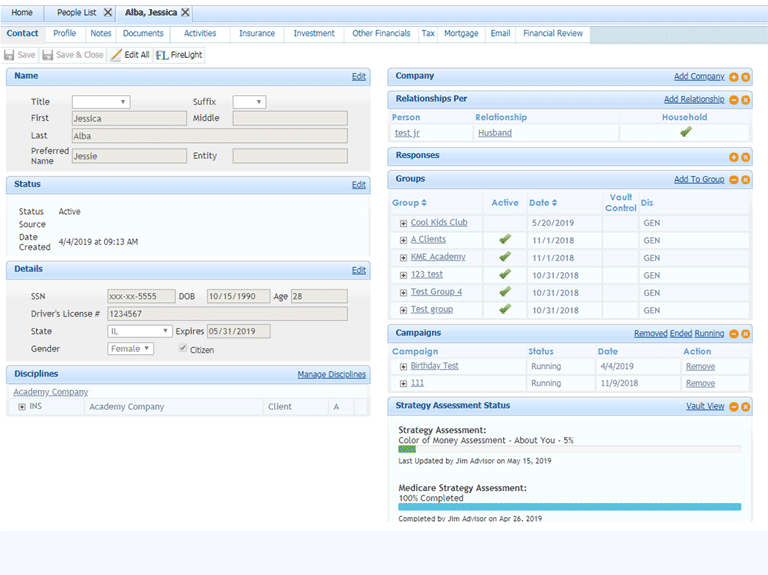
Task: Click the Add Relationship link
Action: pos(694,100)
